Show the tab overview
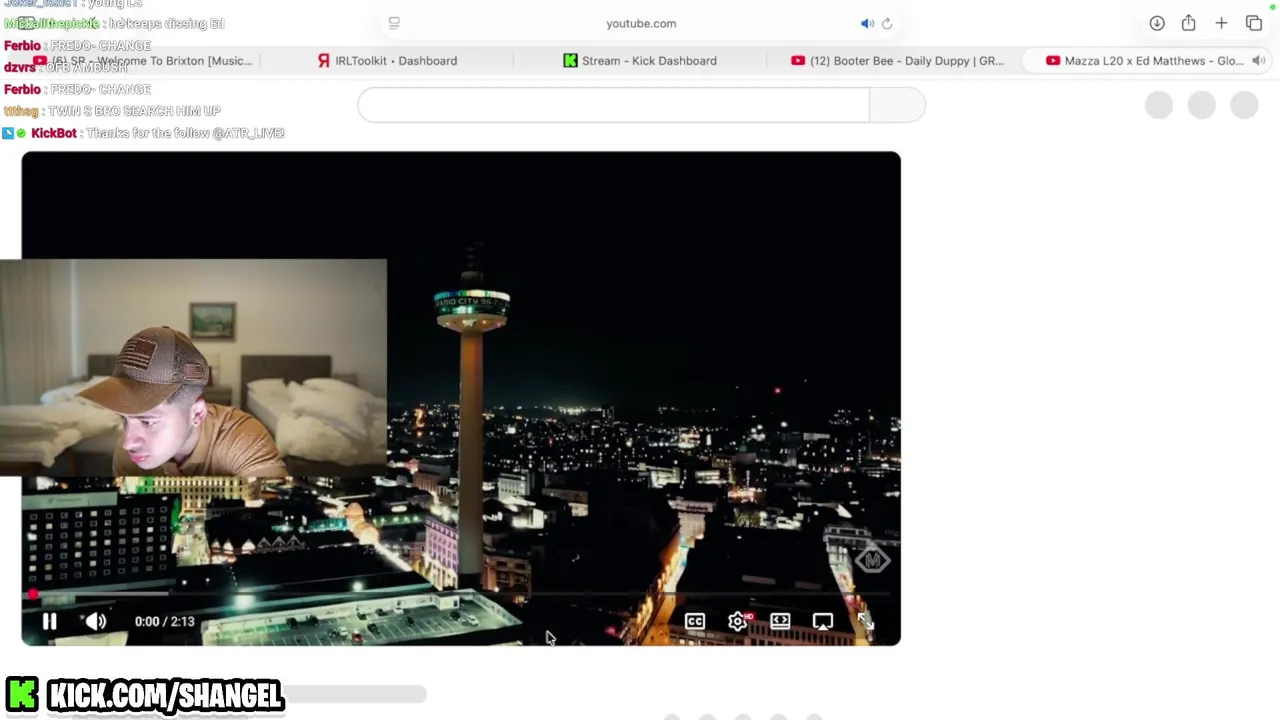 1254,23
